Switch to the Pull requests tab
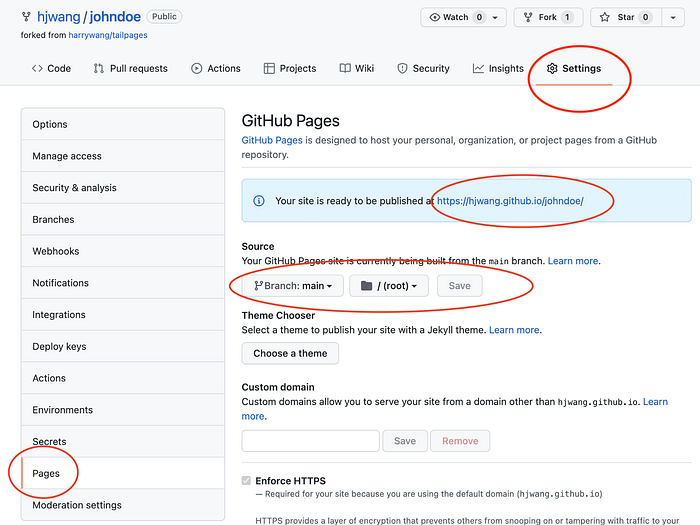The image size is (700, 525). click(x=130, y=68)
